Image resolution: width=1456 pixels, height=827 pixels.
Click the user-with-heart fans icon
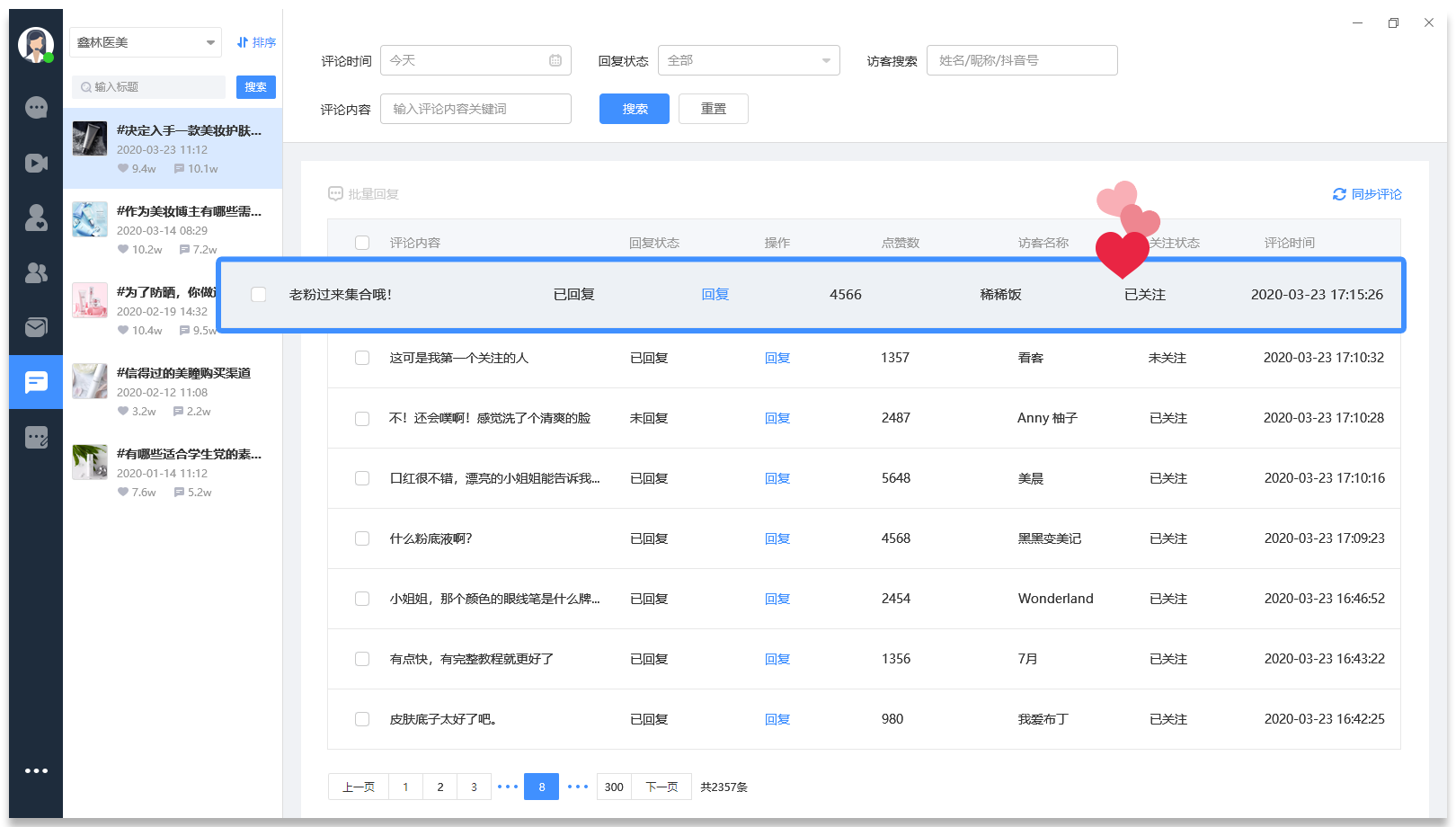click(36, 218)
